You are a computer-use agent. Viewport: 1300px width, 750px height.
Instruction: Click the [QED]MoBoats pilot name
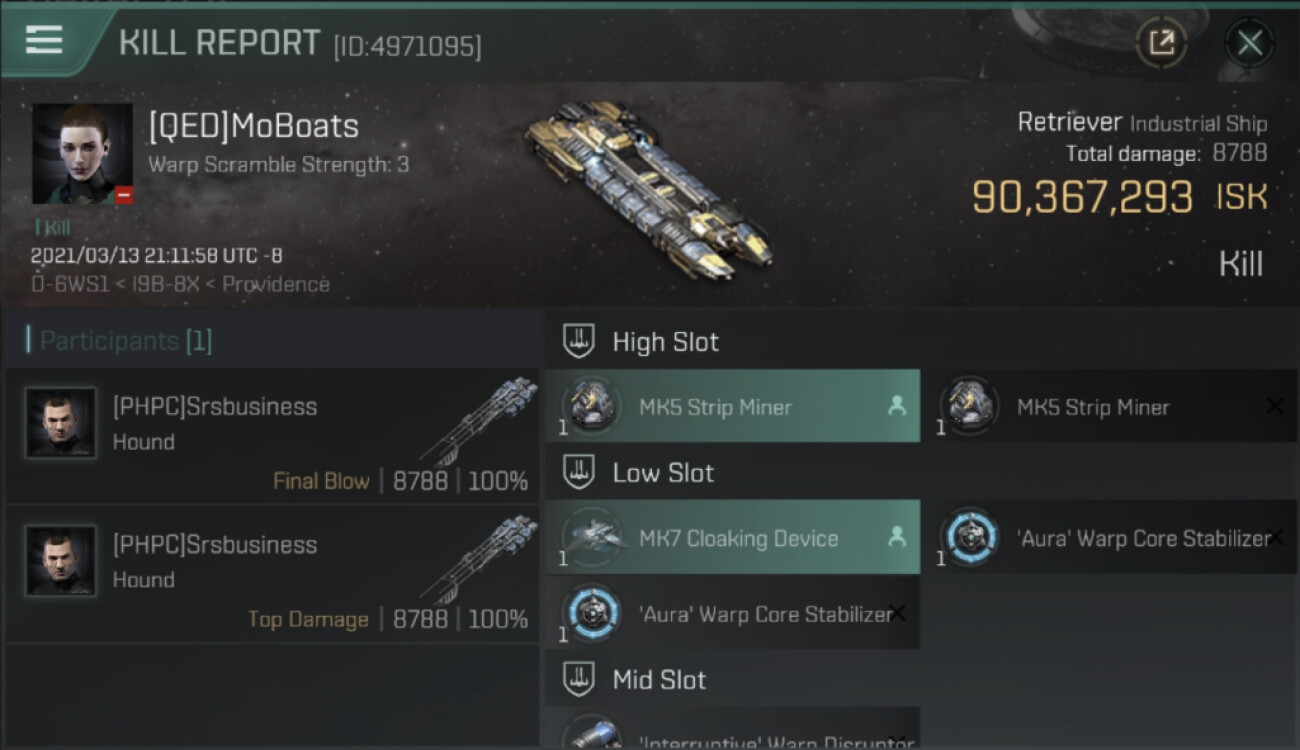coord(253,126)
